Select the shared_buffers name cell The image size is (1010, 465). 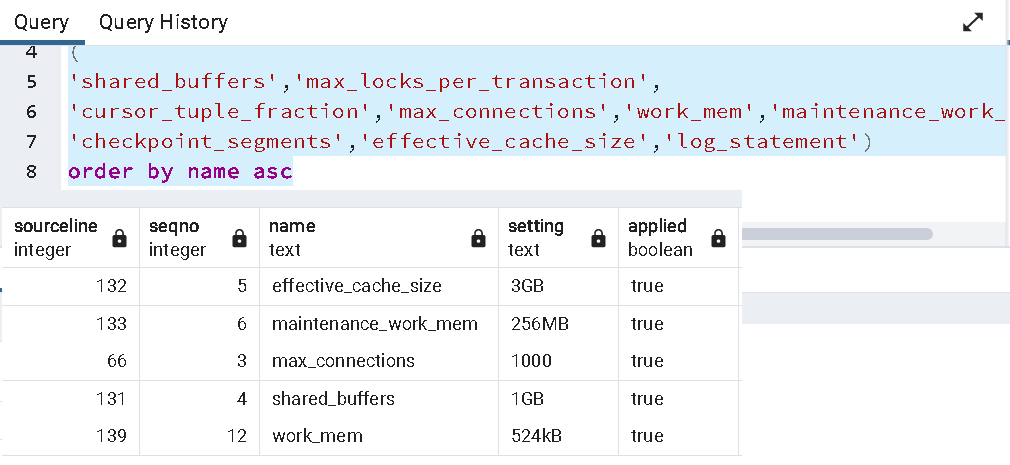[x=379, y=399]
